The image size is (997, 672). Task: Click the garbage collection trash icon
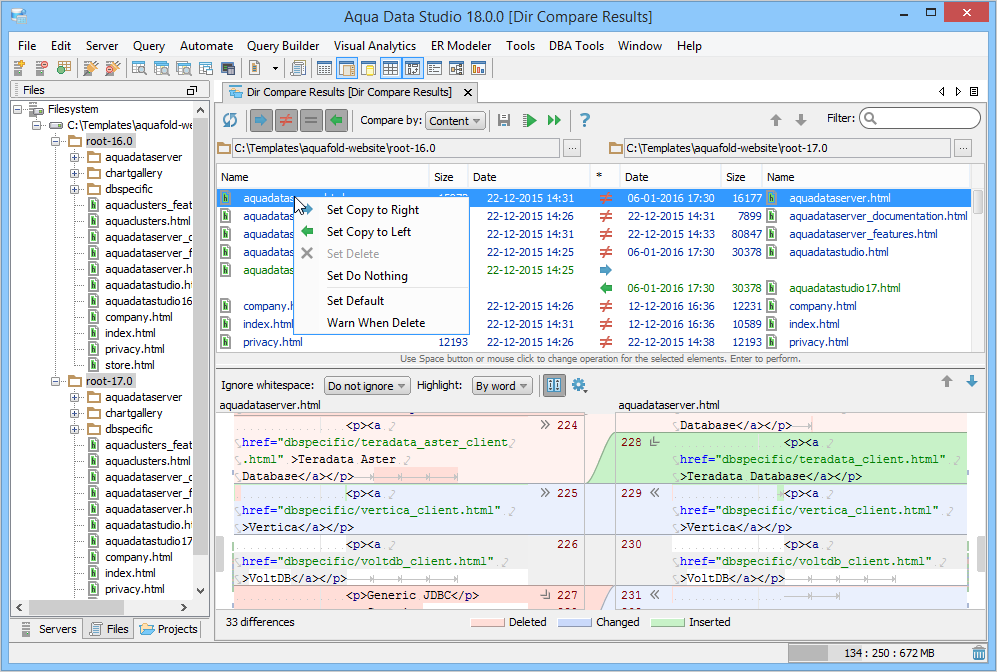978,653
